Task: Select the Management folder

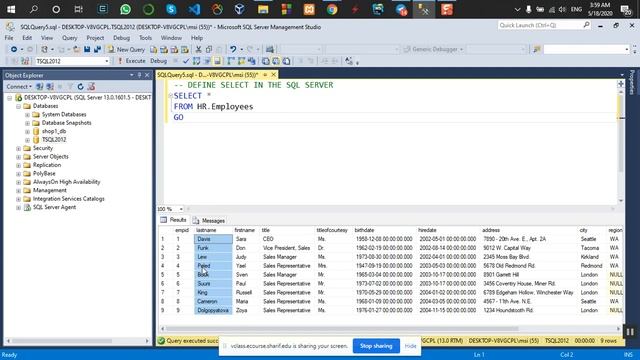Action: click(x=49, y=191)
